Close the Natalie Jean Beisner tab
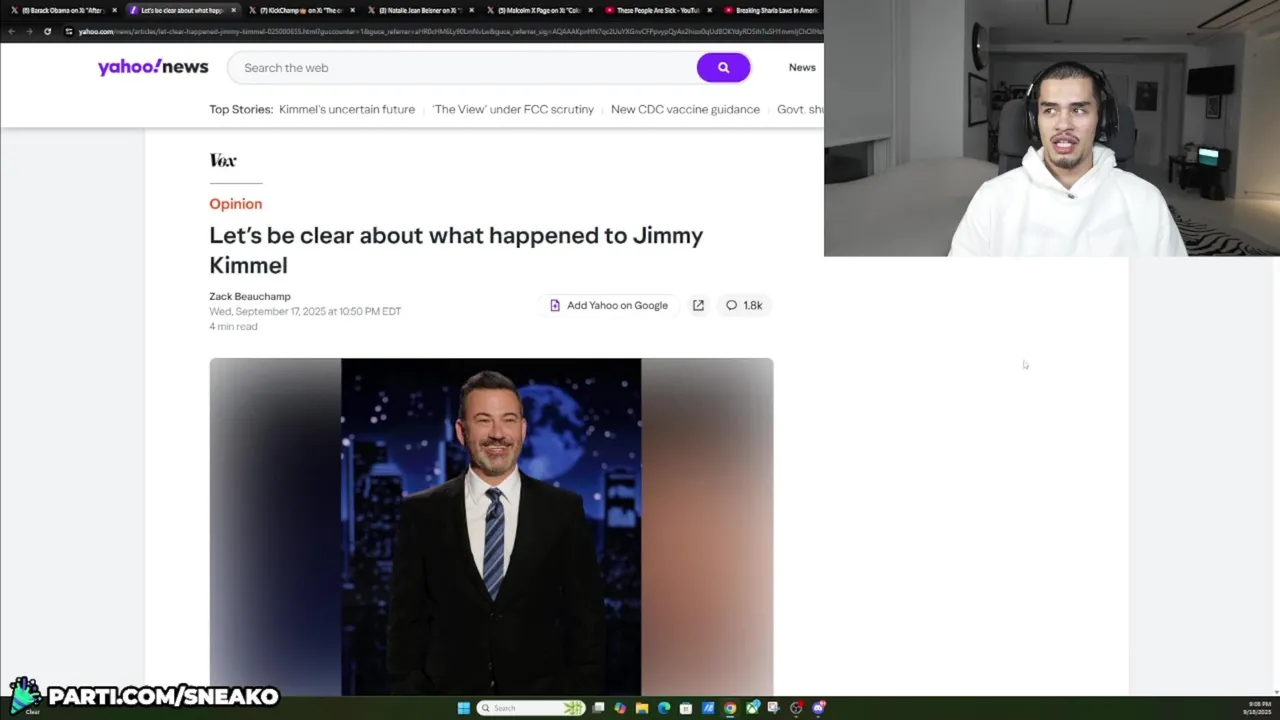1280x720 pixels. (x=471, y=10)
